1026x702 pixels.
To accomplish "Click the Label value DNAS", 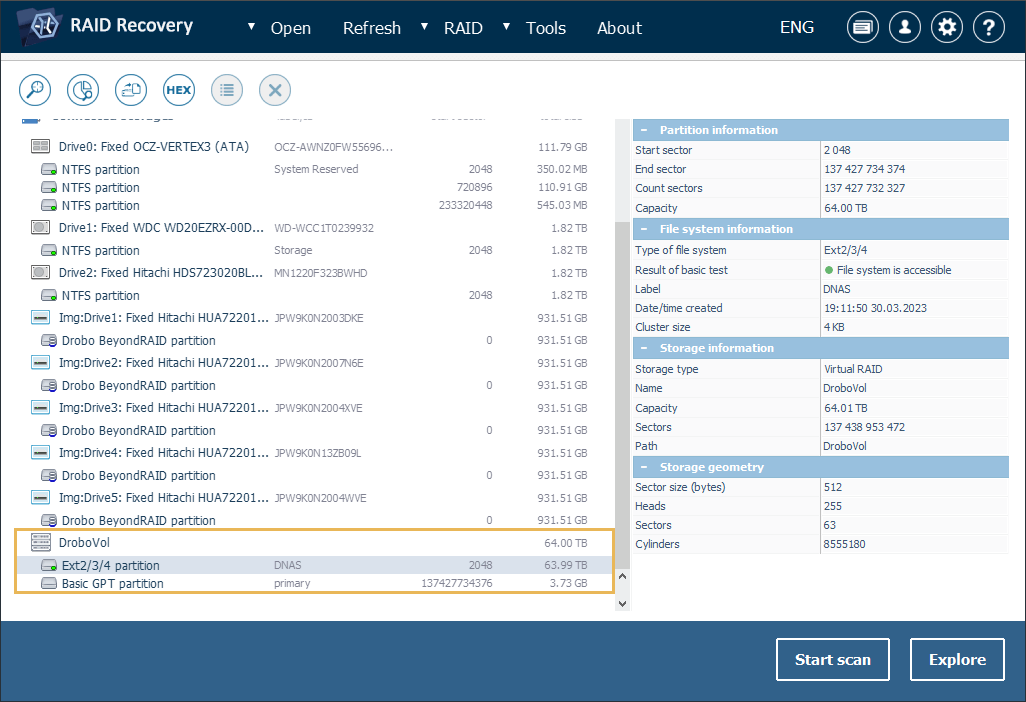I will click(837, 289).
